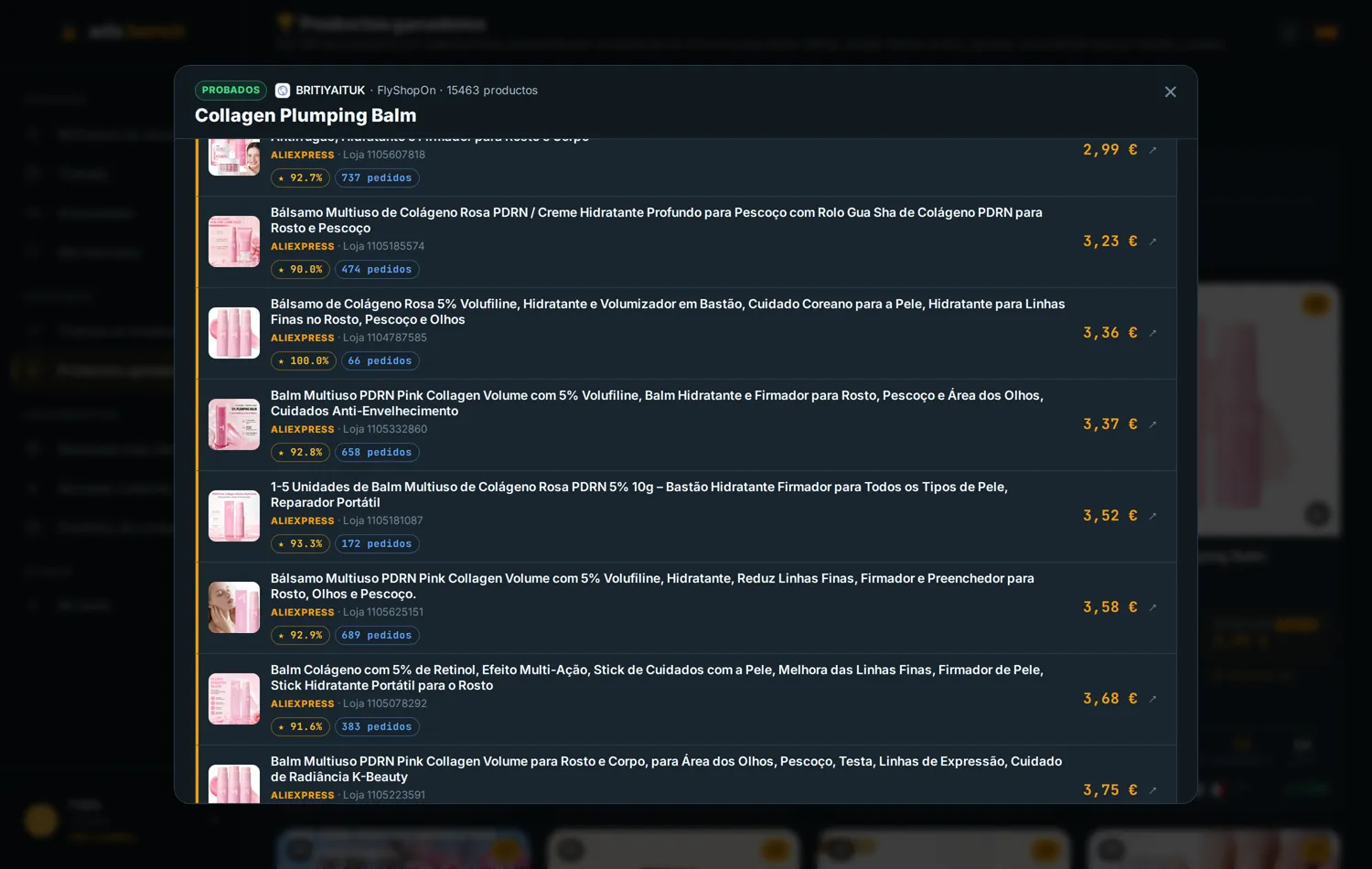Viewport: 1372px width, 869px height.
Task: Select thumbnail of the 3,52 € product
Action: tap(234, 516)
